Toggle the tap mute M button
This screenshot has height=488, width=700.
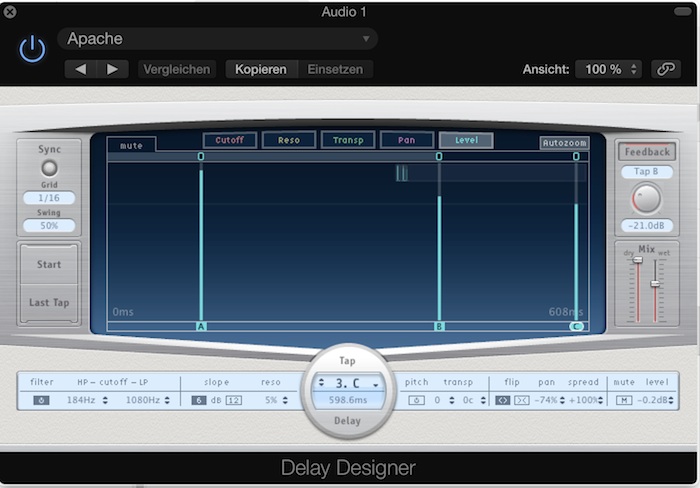[623, 400]
